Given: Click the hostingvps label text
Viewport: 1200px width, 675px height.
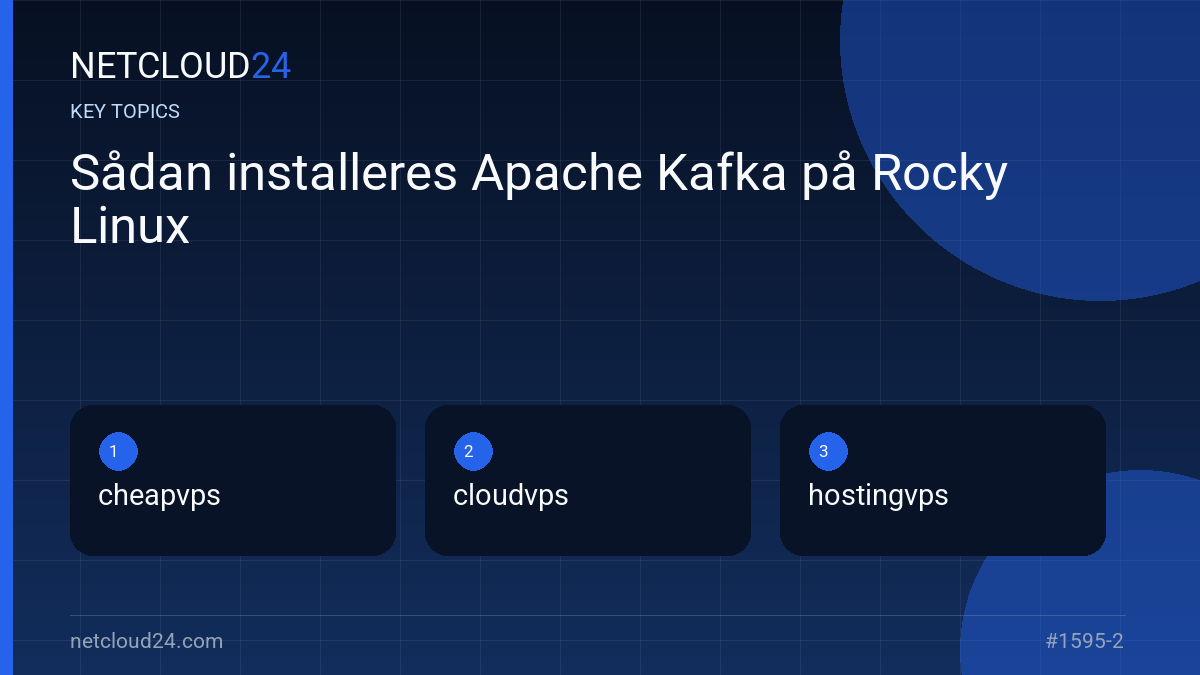Looking at the screenshot, I should pos(878,496).
